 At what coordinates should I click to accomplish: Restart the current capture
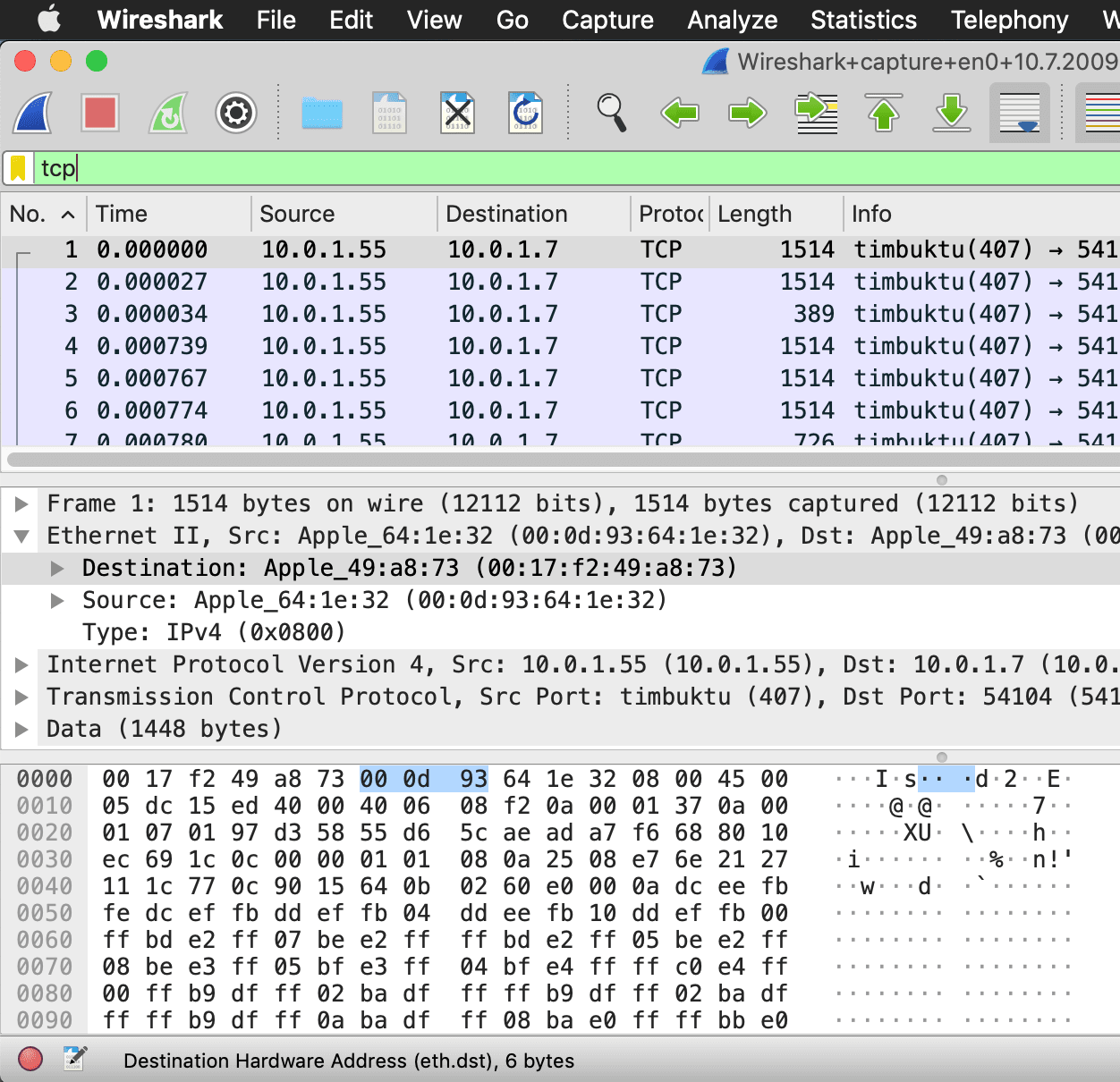coord(167,113)
